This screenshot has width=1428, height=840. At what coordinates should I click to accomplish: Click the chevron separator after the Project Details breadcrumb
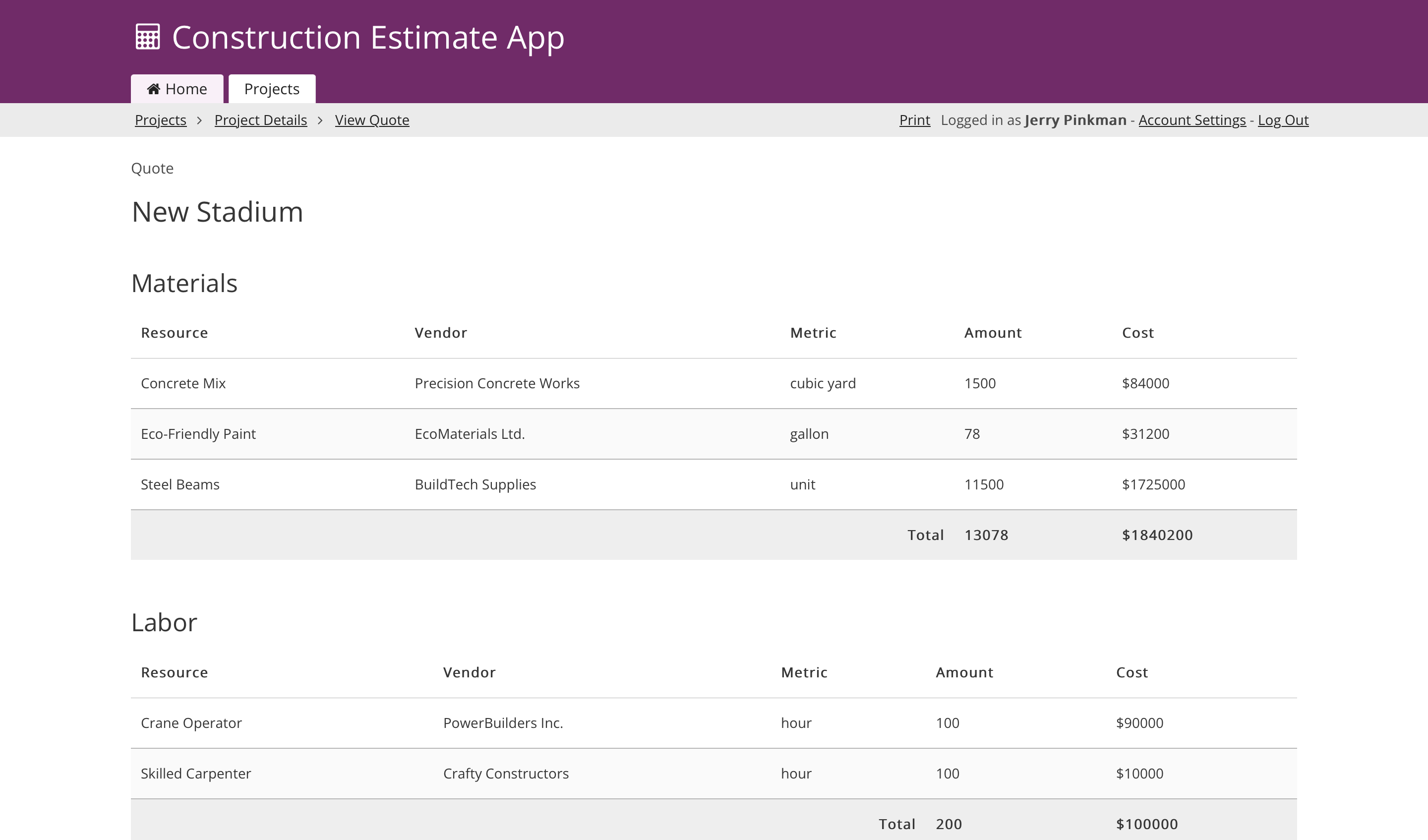[x=320, y=120]
